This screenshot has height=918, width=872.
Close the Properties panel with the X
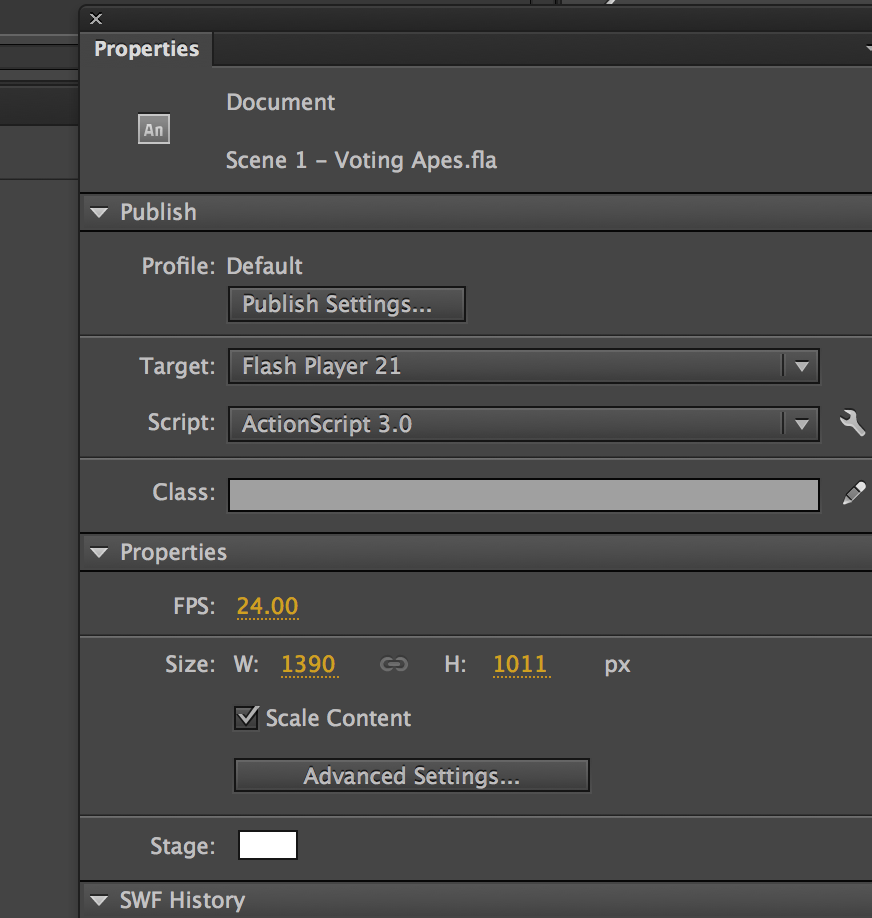point(95,18)
